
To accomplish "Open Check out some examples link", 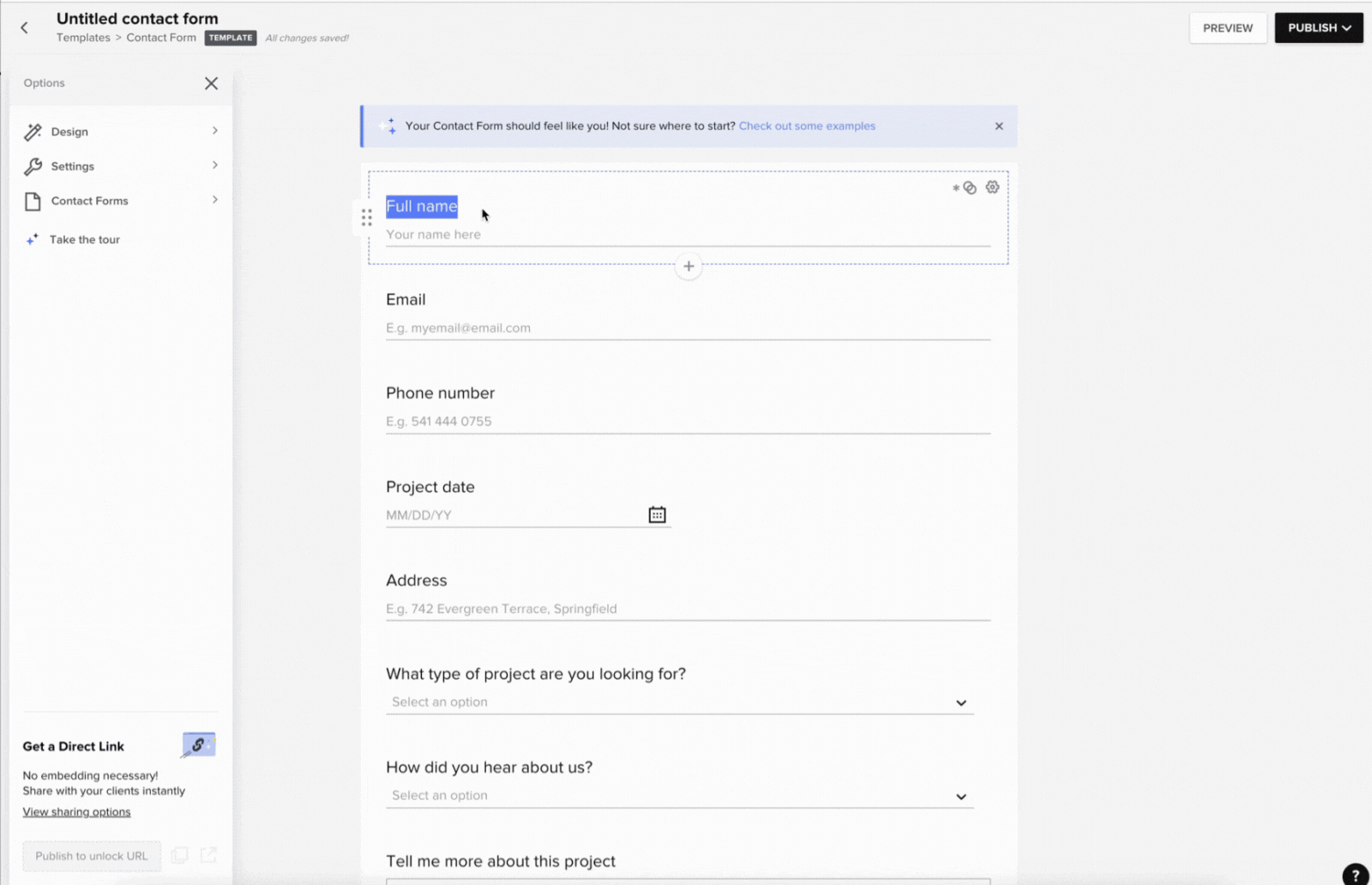I will [x=807, y=126].
